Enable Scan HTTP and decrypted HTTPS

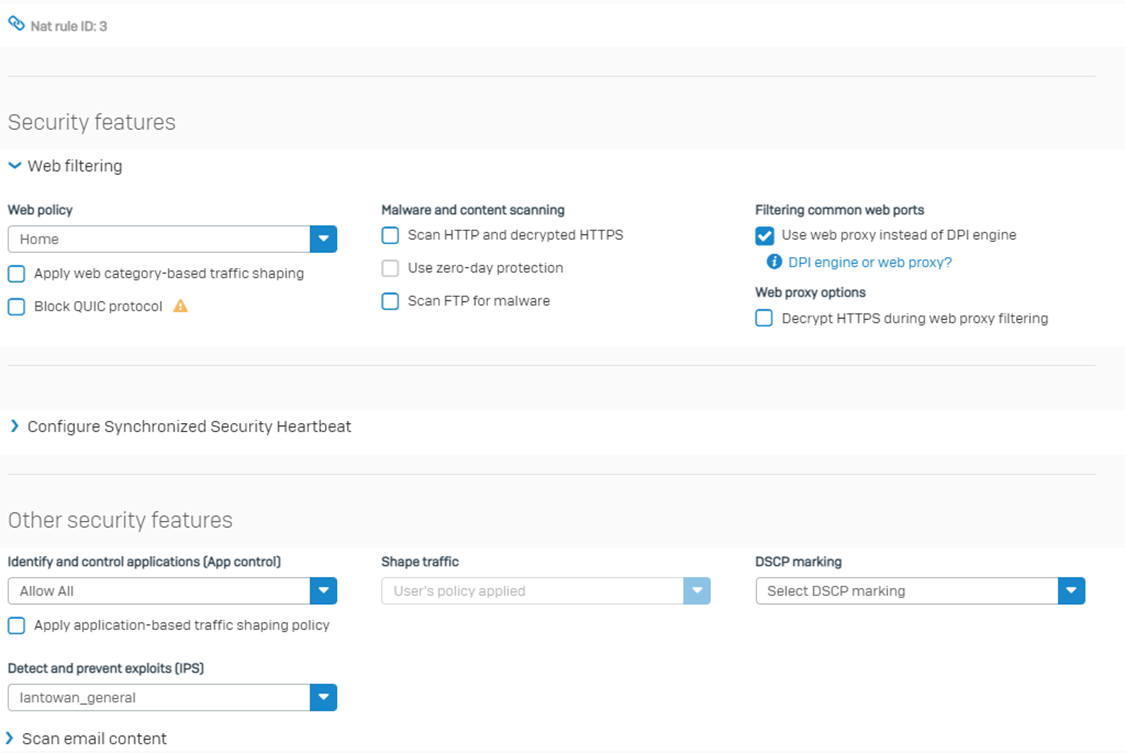[x=391, y=236]
